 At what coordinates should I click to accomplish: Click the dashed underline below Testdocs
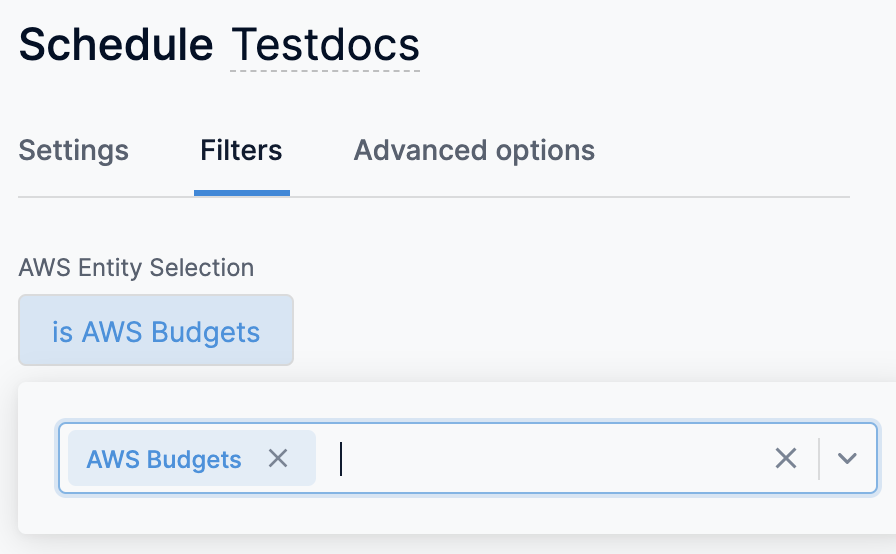point(325,71)
